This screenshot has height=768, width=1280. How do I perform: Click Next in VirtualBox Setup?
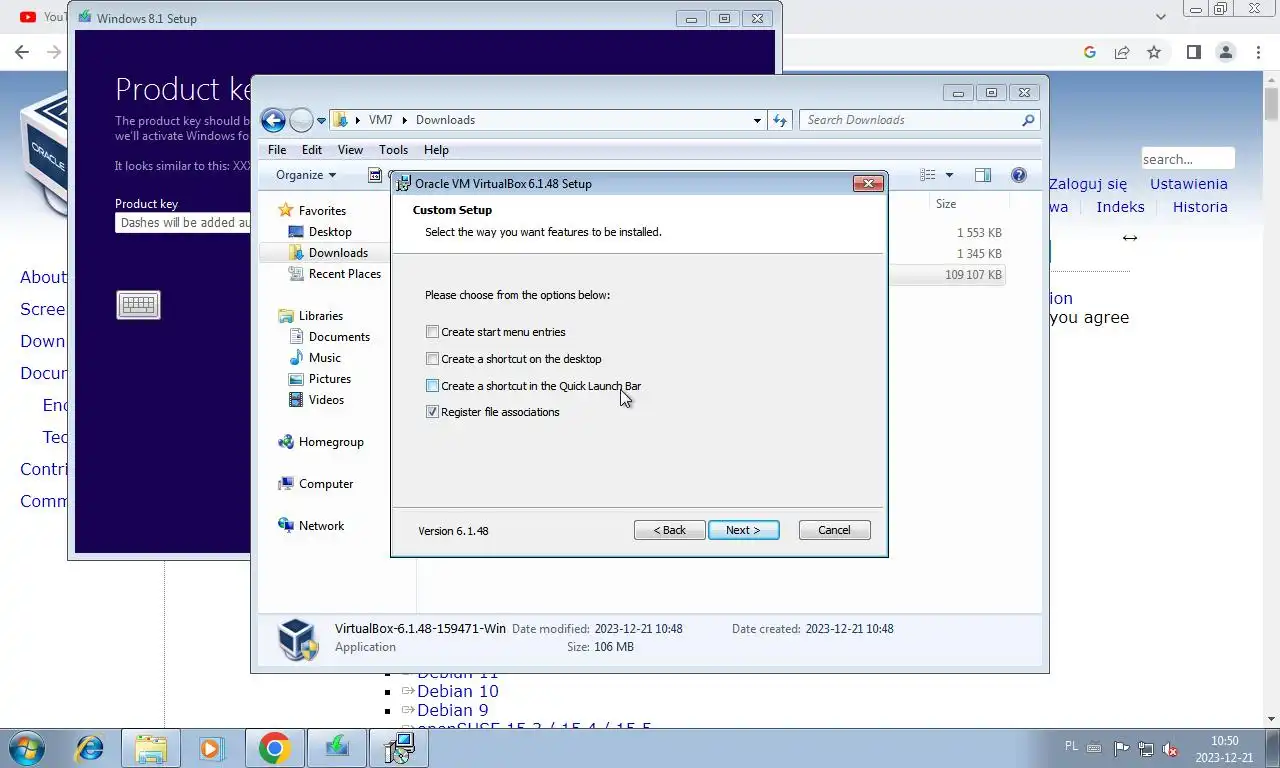[743, 530]
